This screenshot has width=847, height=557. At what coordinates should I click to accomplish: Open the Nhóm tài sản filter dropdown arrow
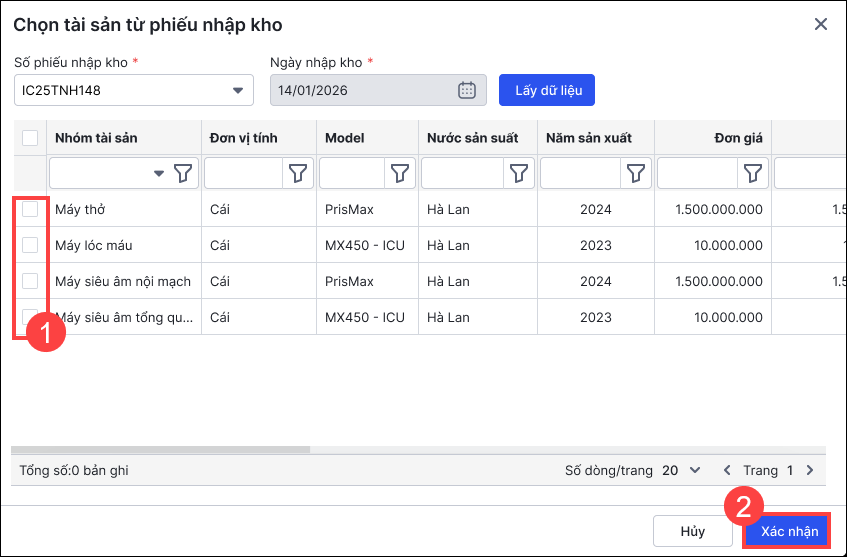click(159, 174)
